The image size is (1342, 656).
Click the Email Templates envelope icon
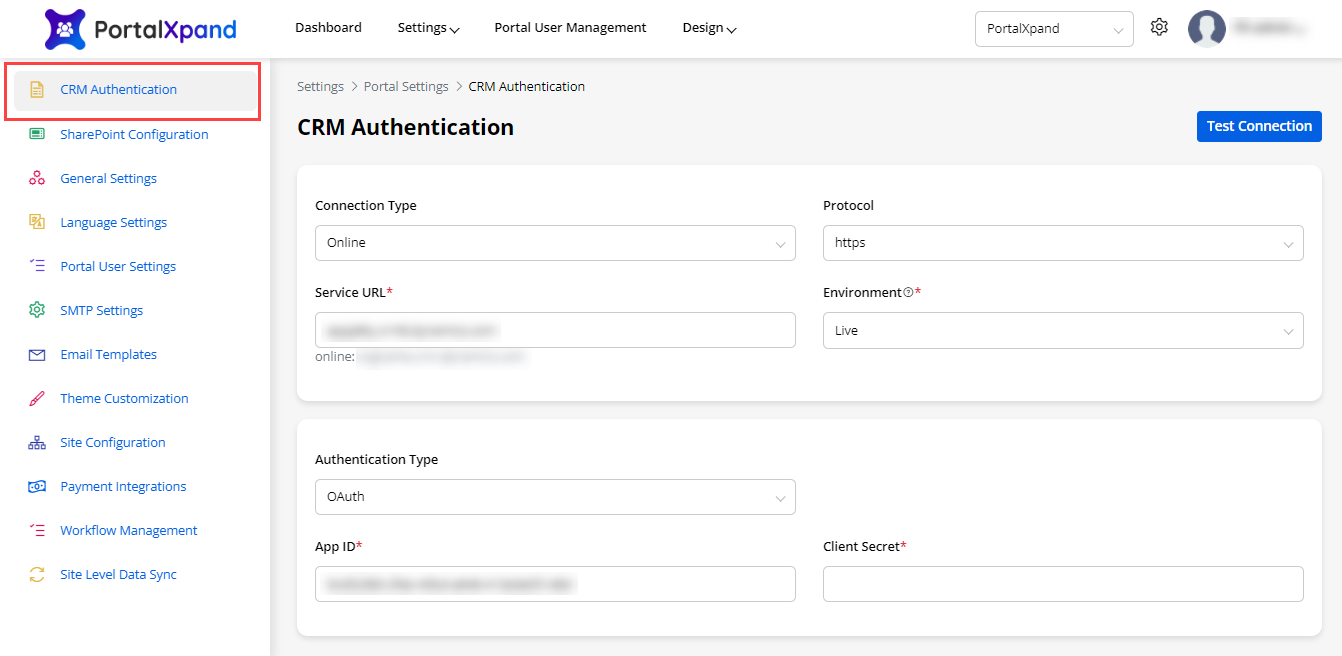(37, 354)
